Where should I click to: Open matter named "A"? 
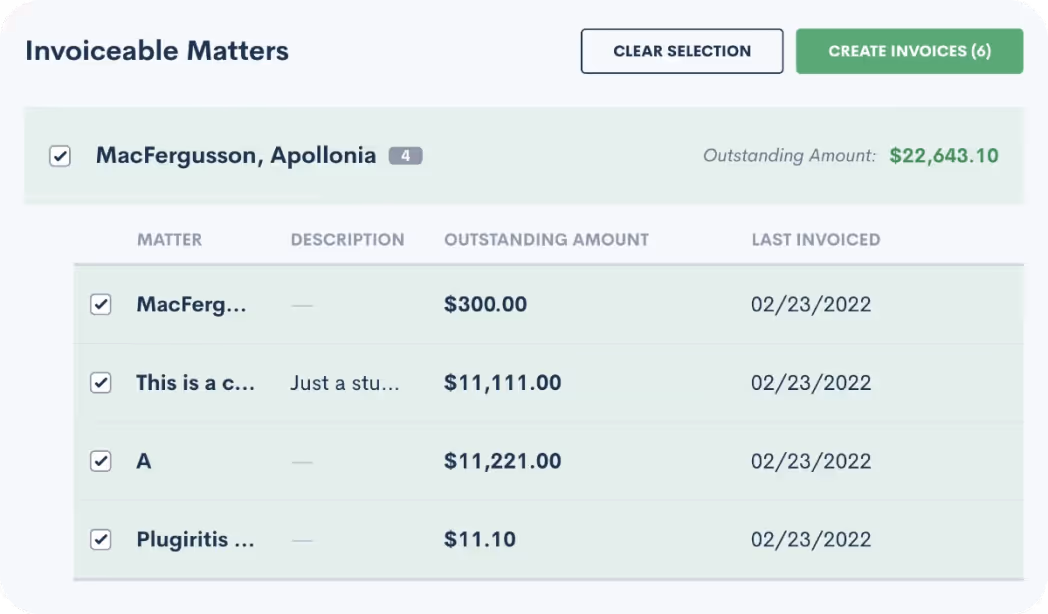point(144,461)
